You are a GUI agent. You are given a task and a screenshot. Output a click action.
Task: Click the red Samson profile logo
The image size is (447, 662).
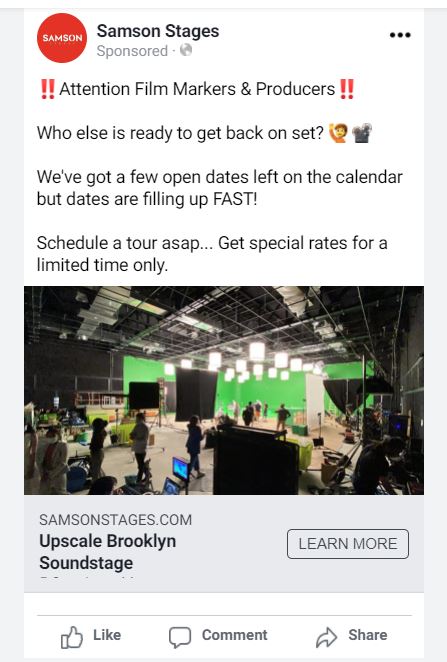(x=62, y=38)
